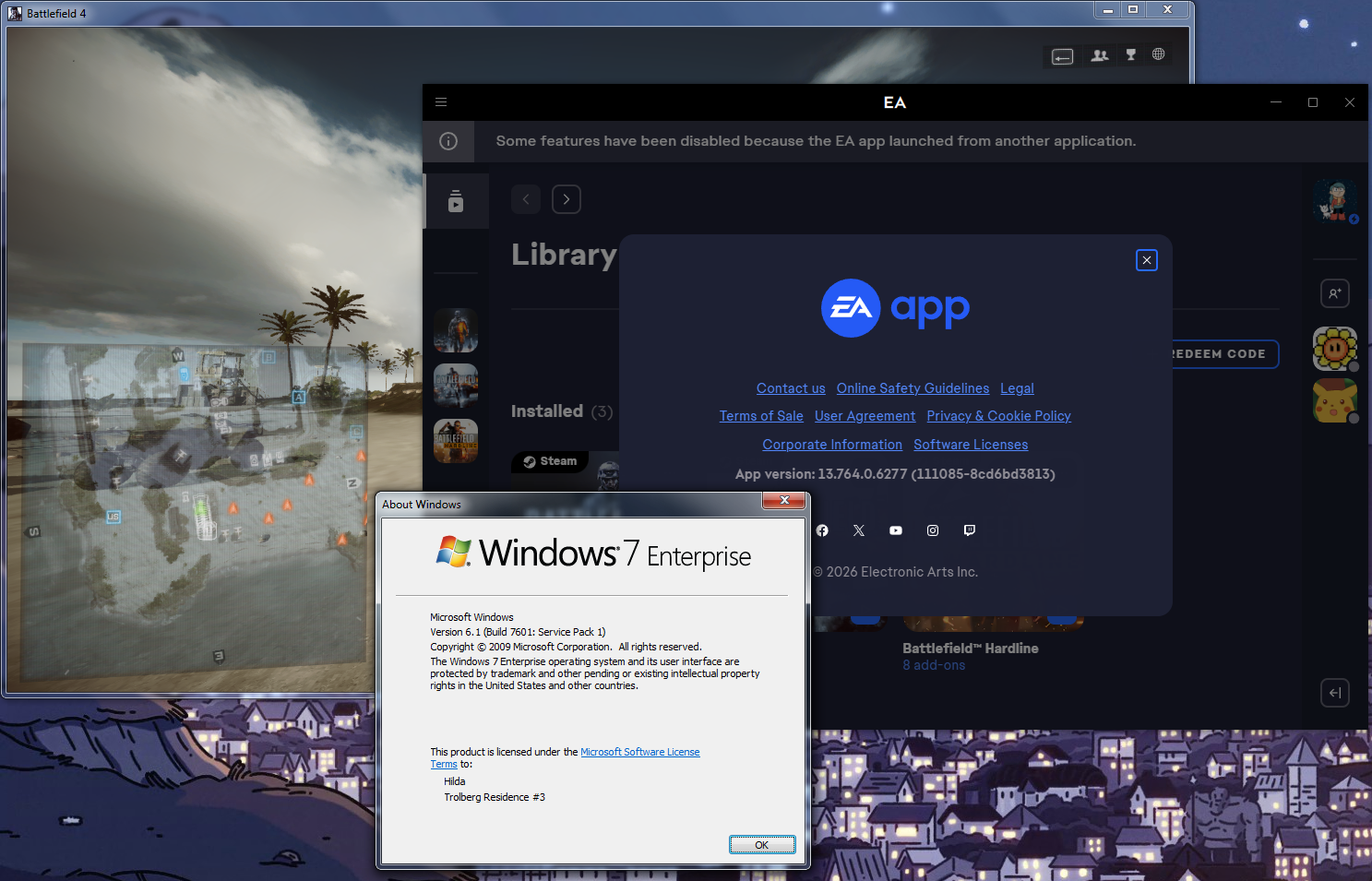Screen dimensions: 1372x881
Task: Open EA's Instagram icon
Action: tap(933, 530)
